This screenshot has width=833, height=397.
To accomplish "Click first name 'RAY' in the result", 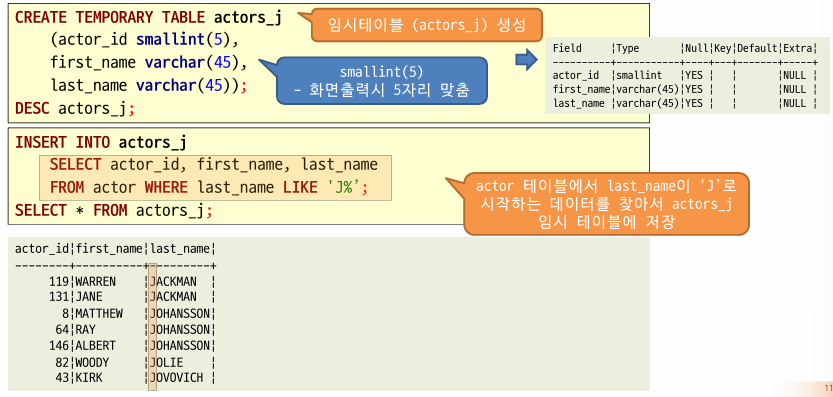I will point(86,330).
